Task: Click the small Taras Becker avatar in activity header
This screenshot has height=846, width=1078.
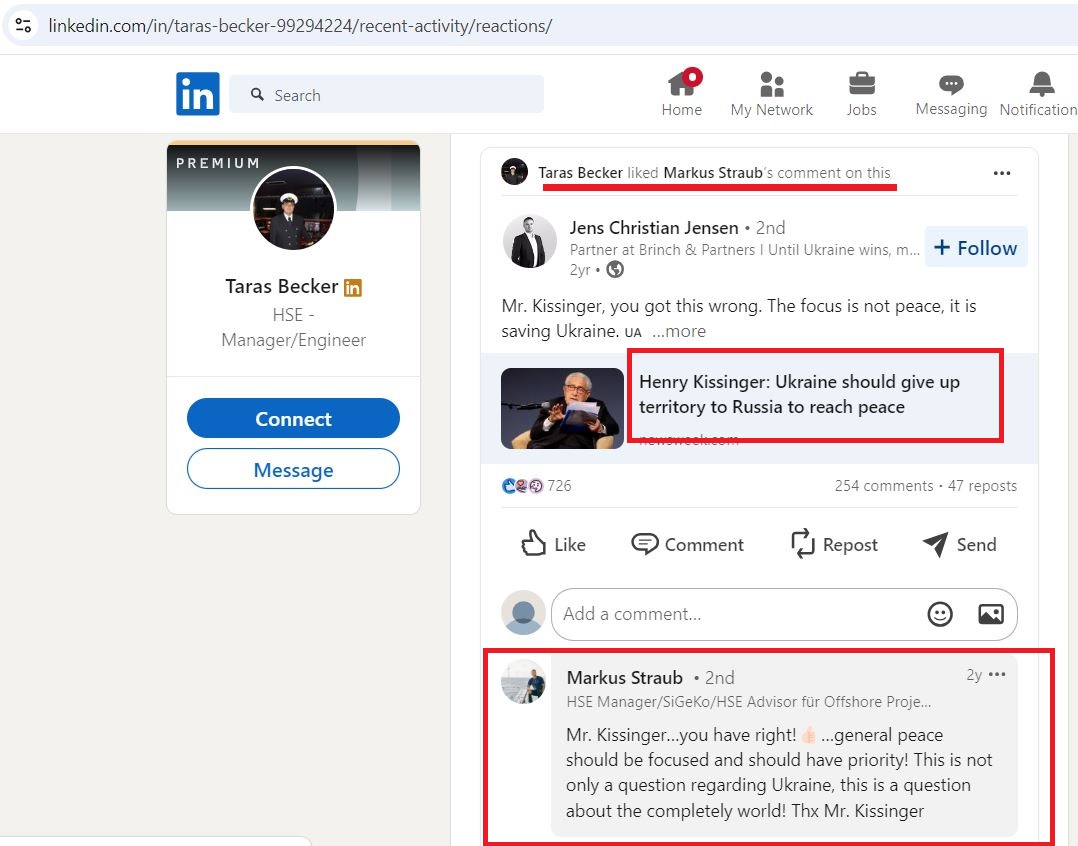Action: [x=514, y=172]
